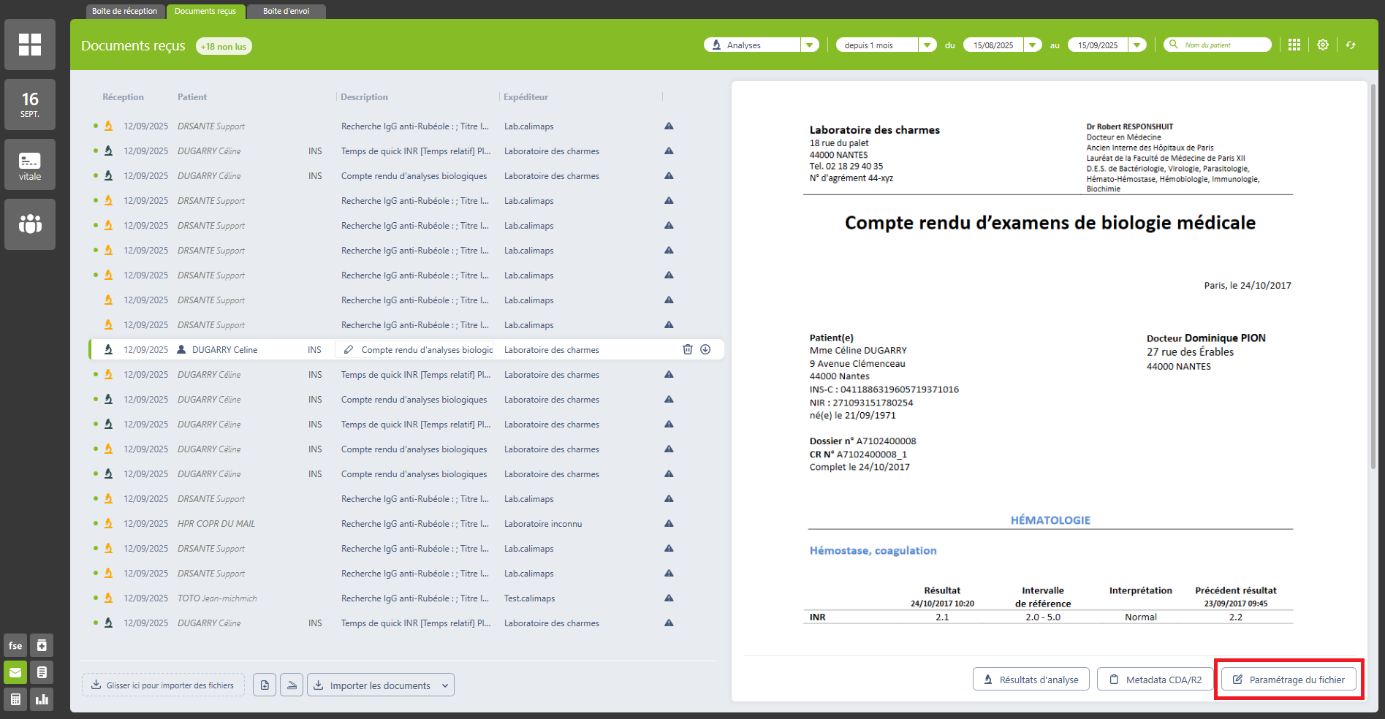Image resolution: width=1385 pixels, height=719 pixels.
Task: Expand the Analyses document type dropdown
Action: coord(808,45)
